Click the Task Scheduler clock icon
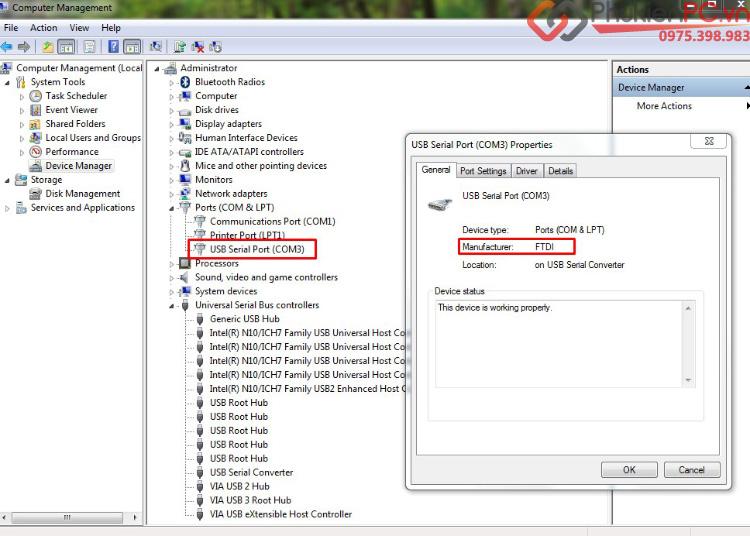Image resolution: width=750 pixels, height=536 pixels. point(36,96)
